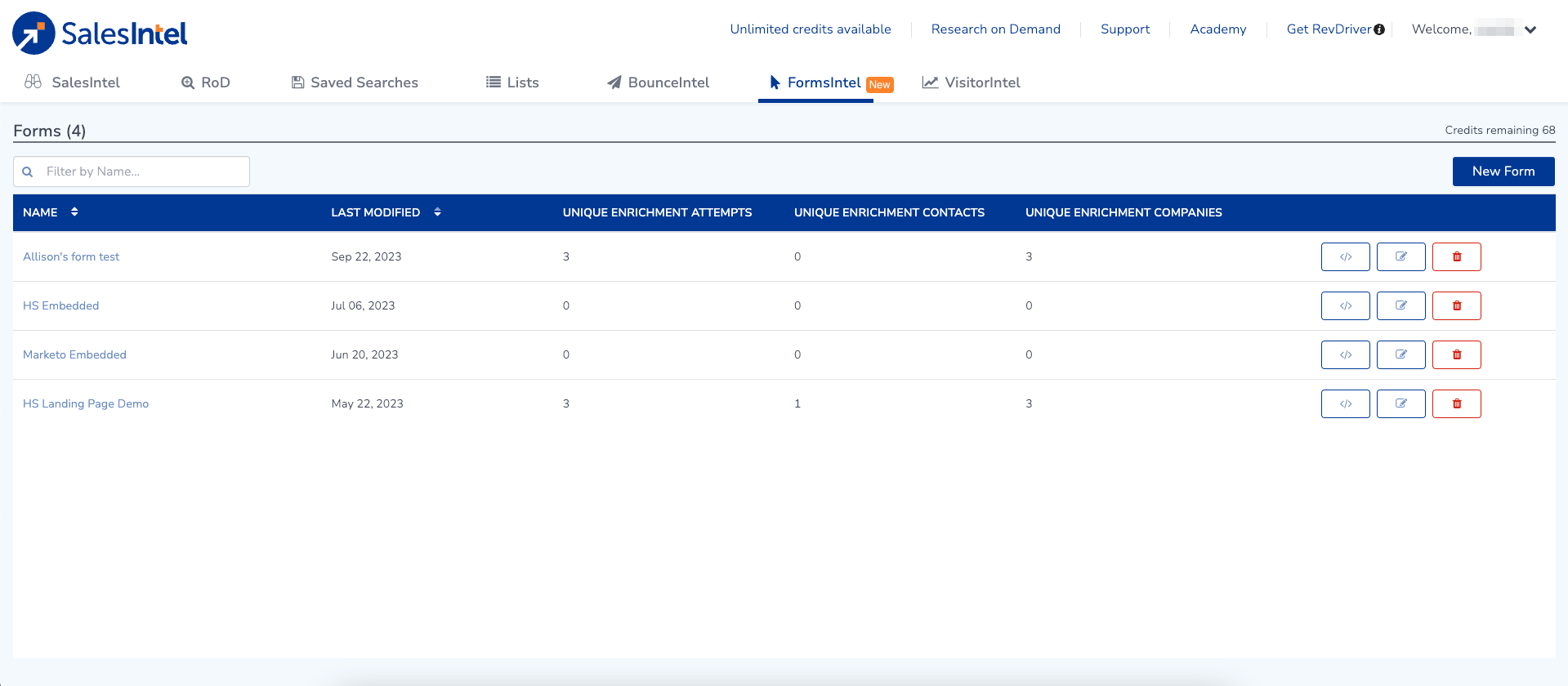The image size is (1568, 686).
Task: Open the BounceIntel tab
Action: point(659,82)
